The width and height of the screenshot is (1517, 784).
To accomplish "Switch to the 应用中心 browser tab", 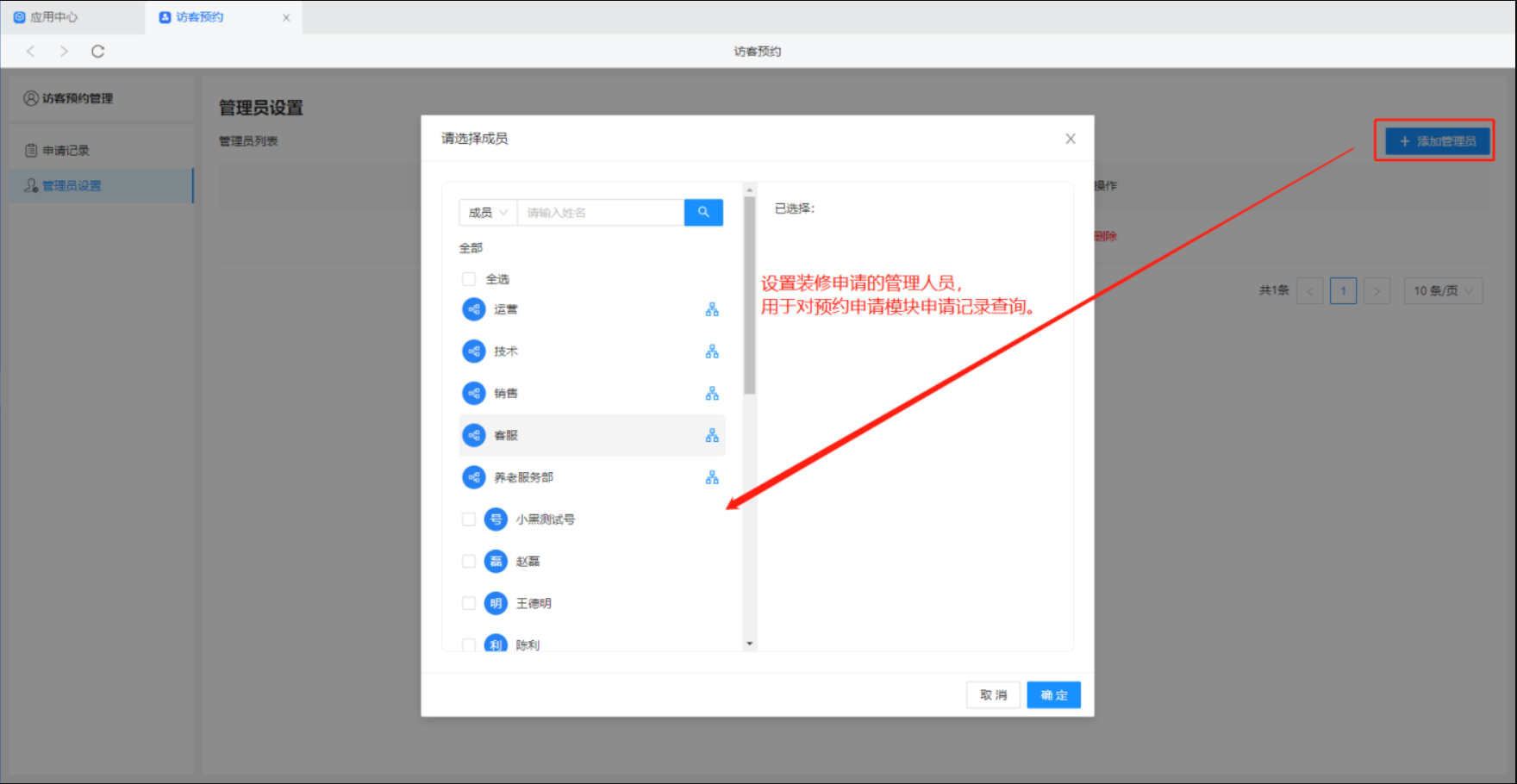I will point(53,17).
